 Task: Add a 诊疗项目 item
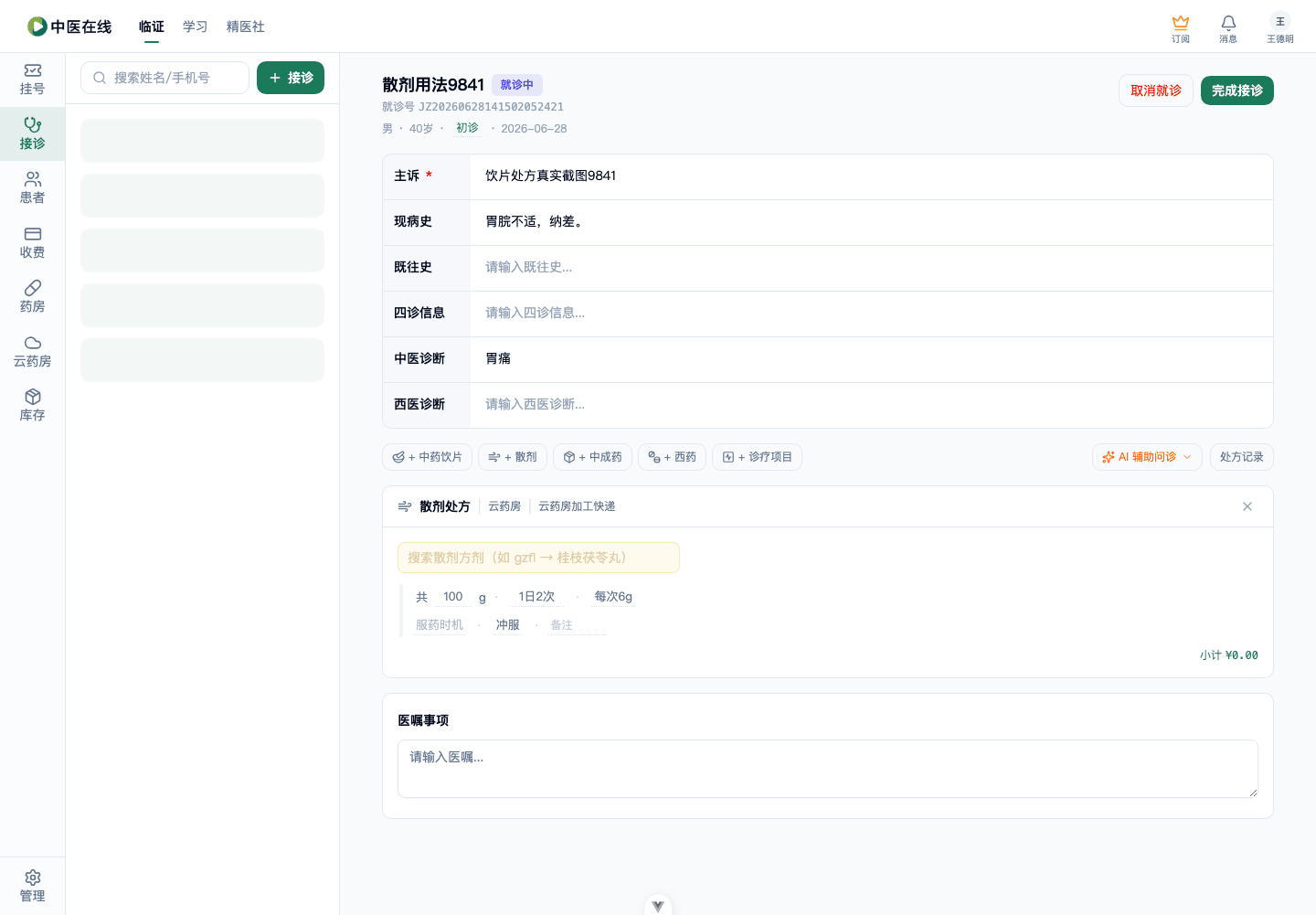[x=757, y=457]
